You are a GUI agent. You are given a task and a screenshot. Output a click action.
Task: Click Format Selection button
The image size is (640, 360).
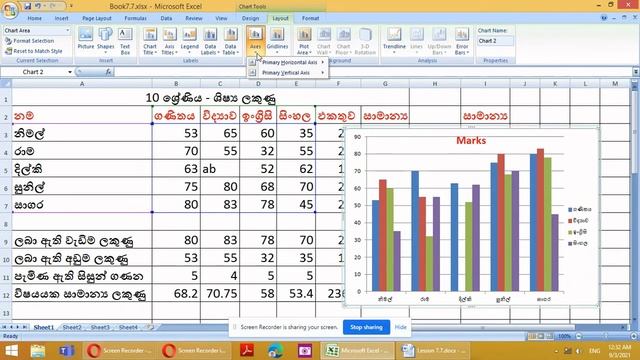tap(29, 41)
